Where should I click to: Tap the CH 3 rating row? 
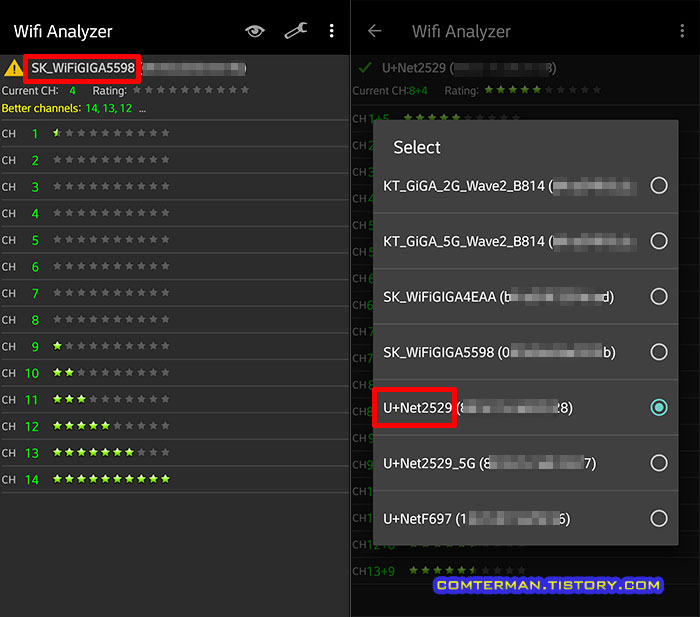point(174,187)
